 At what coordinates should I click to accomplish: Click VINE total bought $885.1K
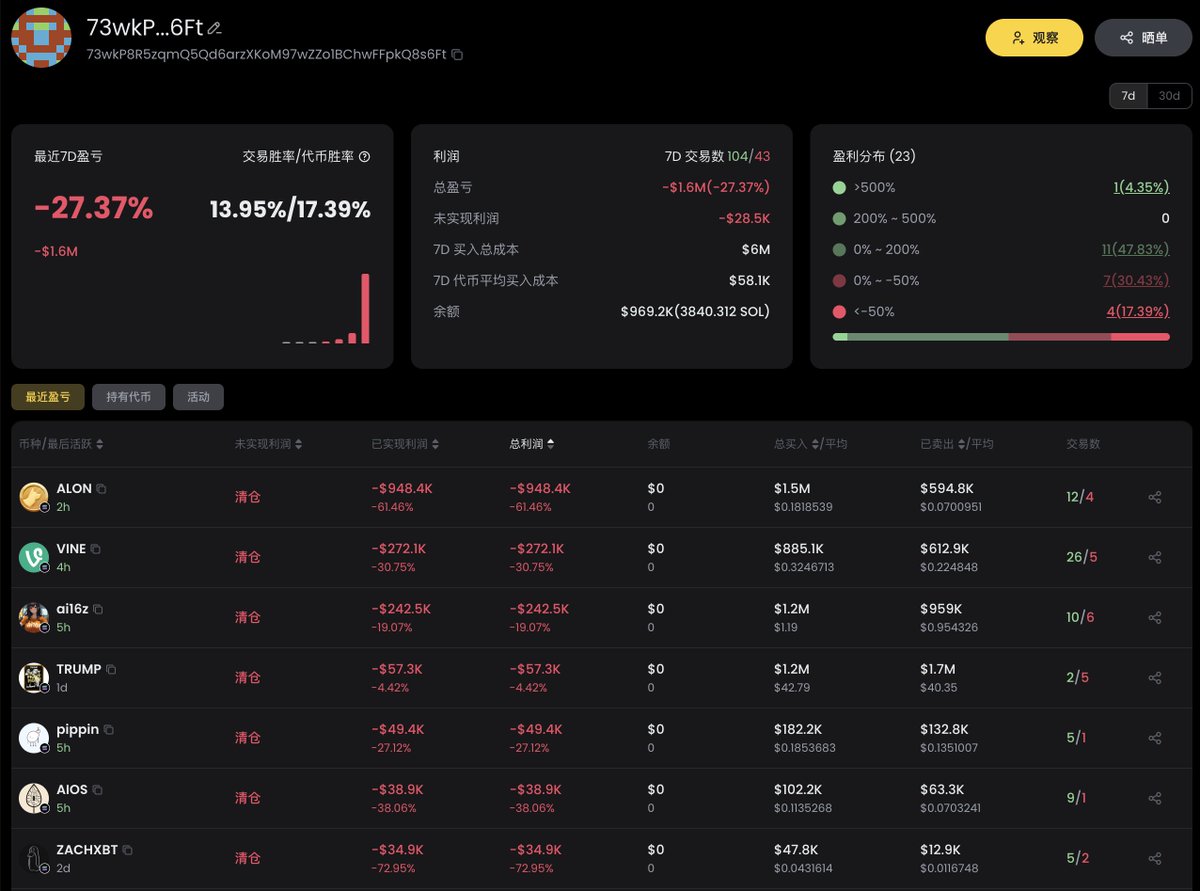click(x=798, y=549)
